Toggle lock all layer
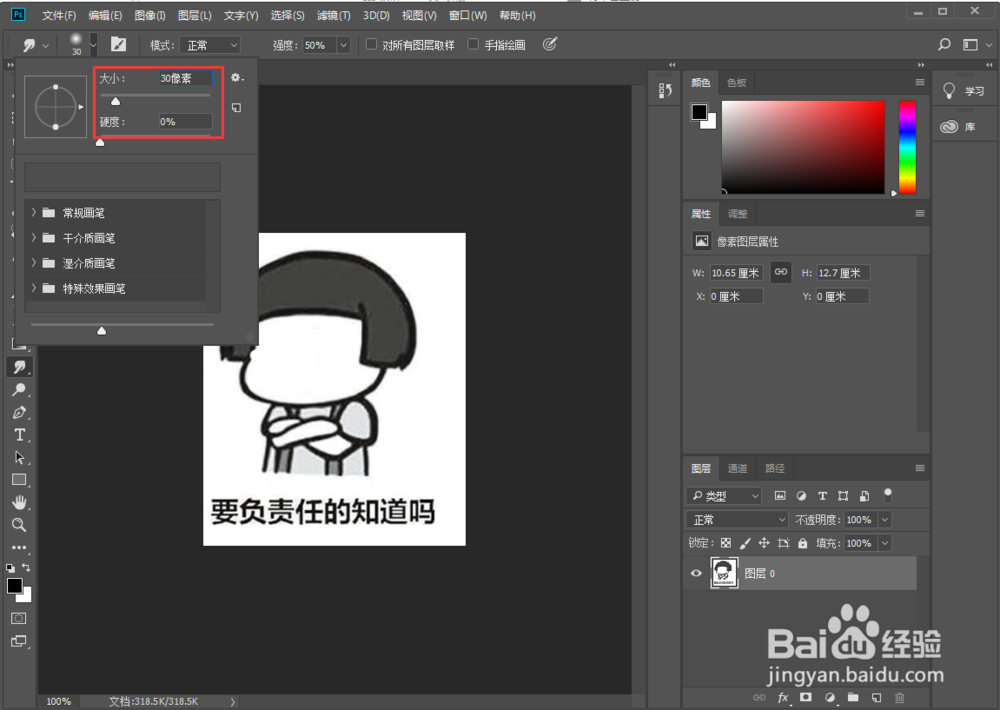The height and width of the screenshot is (710, 1000). (802, 543)
